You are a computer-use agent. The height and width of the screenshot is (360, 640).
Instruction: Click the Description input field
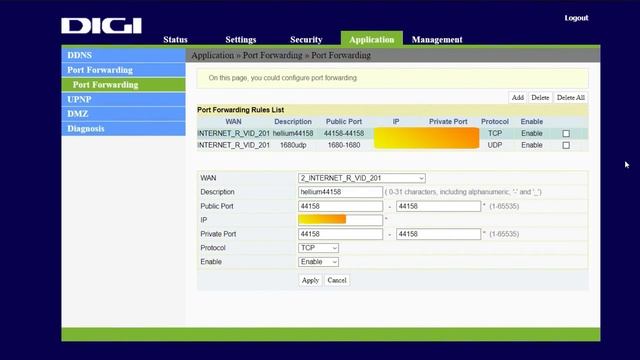[x=340, y=192]
